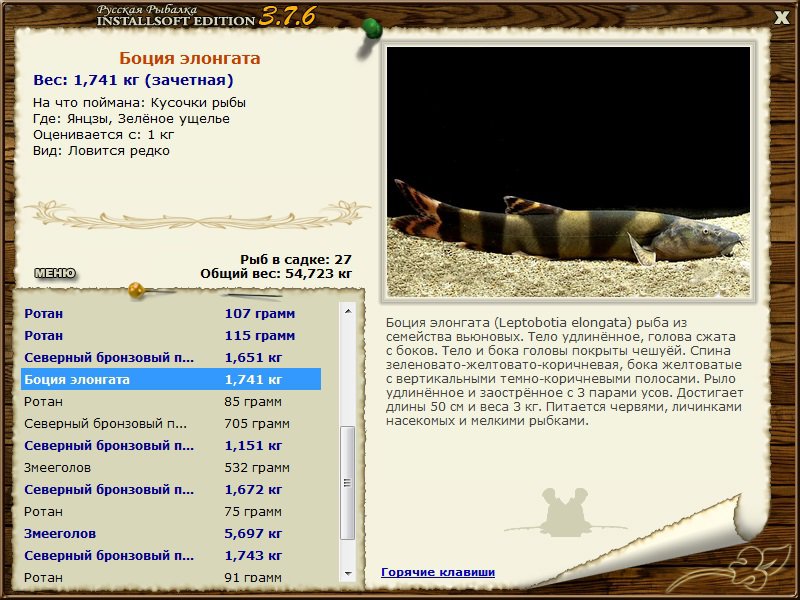Select the Ротан 107 грамм row
The image size is (800, 600).
(x=171, y=313)
